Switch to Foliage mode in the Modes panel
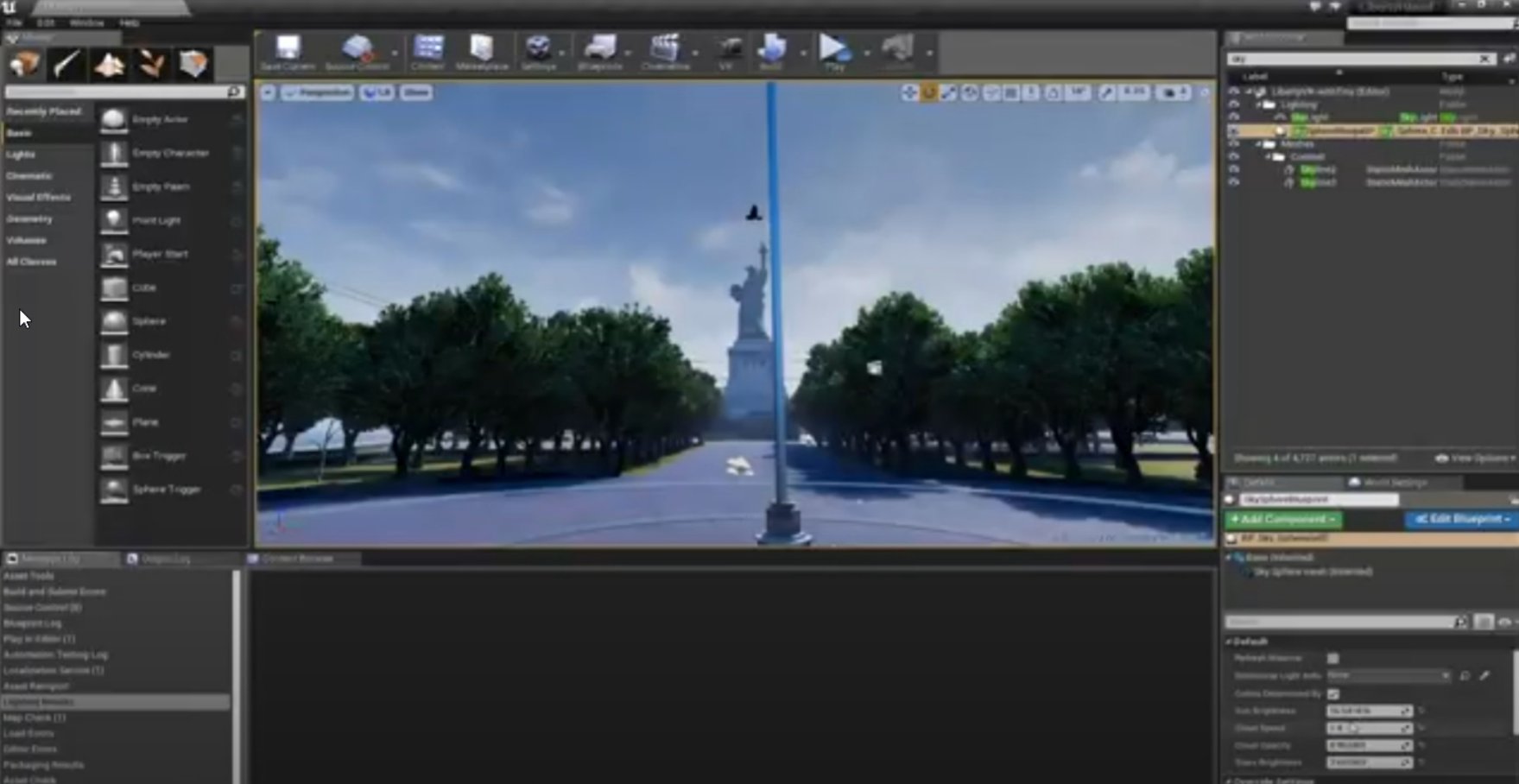 [x=151, y=65]
